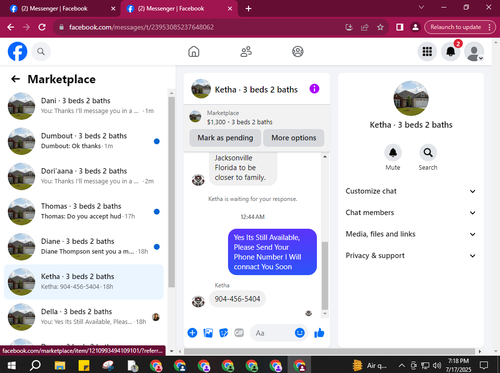Click Ketha's large profile thumbnail in info panel
This screenshot has height=373, width=500.
tap(411, 98)
